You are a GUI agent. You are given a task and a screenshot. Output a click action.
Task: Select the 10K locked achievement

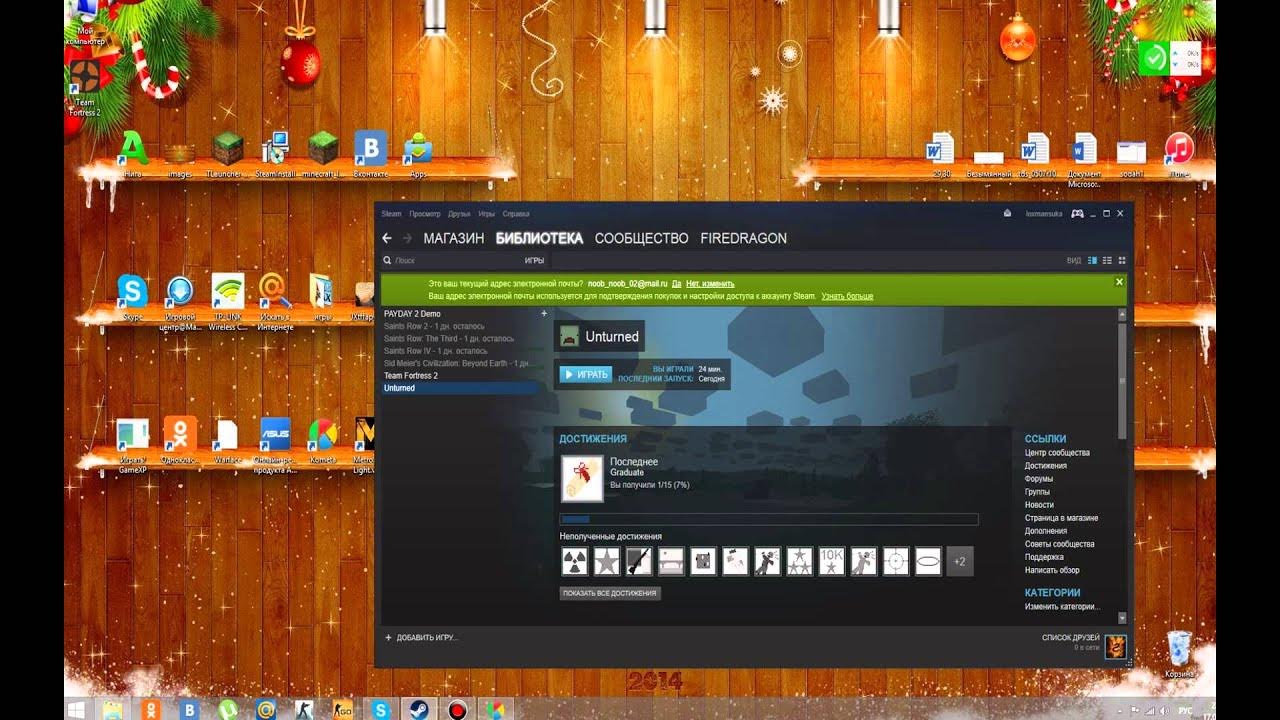tap(831, 561)
